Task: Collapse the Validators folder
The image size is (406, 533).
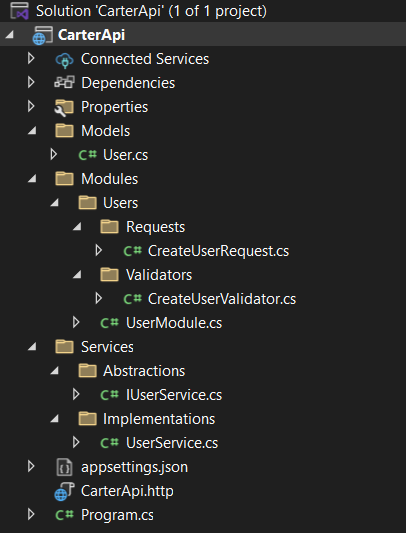Action: [x=77, y=274]
